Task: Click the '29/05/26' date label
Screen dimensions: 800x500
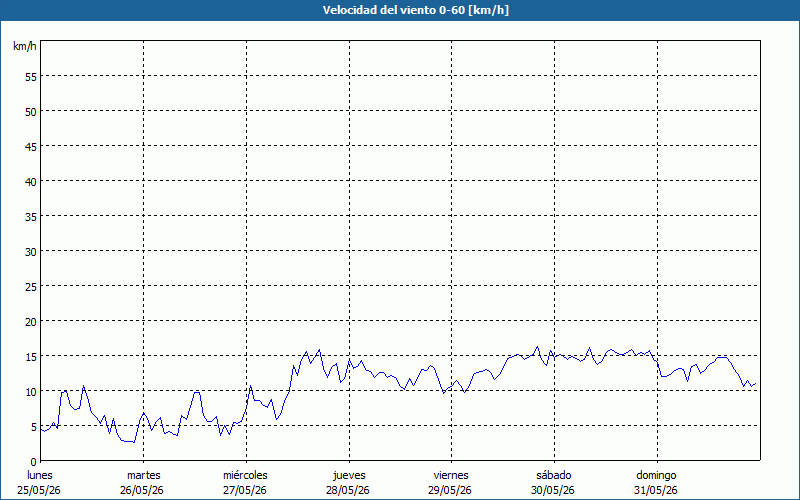Action: 450,490
